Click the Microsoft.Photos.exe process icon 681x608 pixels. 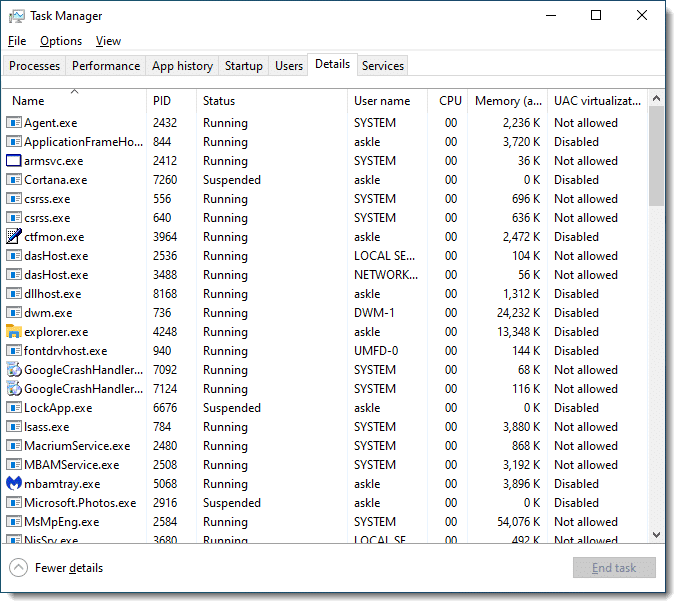tap(14, 503)
